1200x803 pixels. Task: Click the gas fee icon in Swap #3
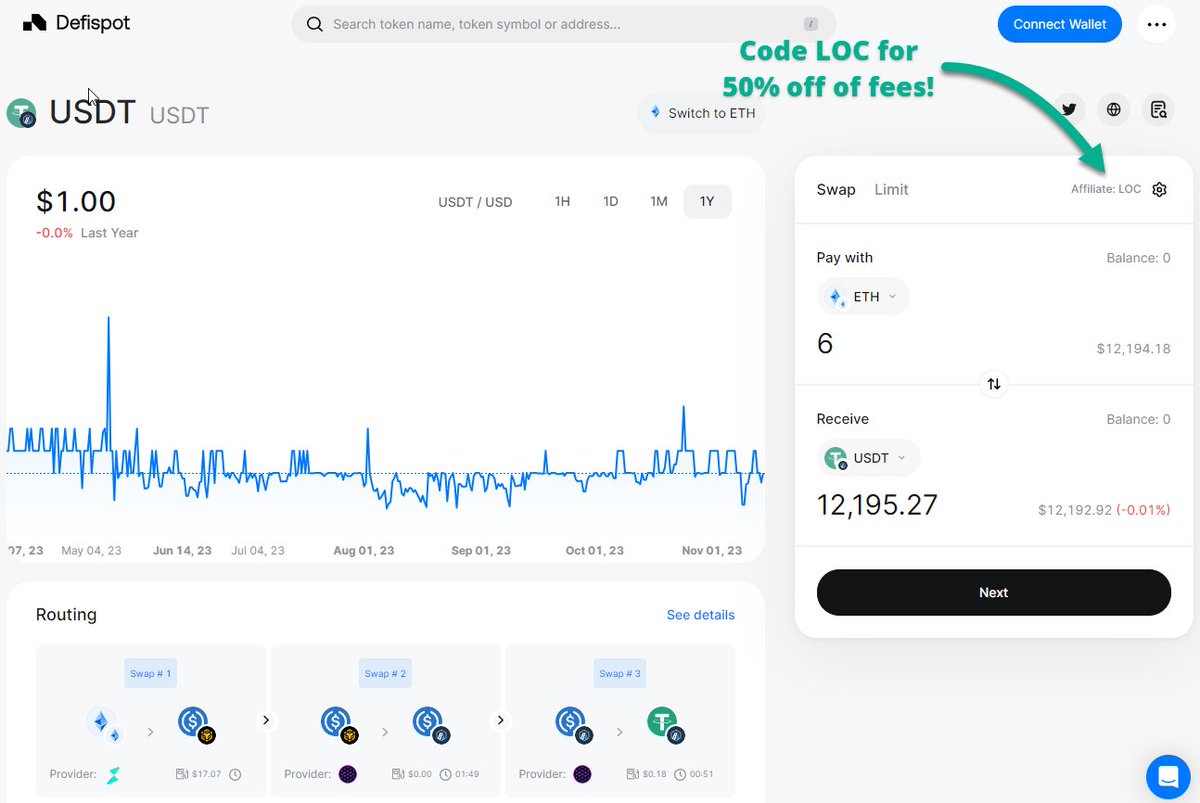632,775
